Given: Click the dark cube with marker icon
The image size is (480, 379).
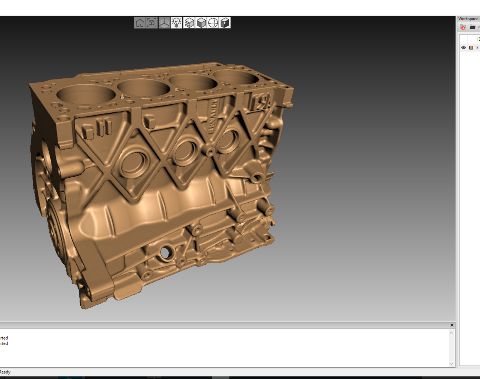Looking at the screenshot, I should point(225,23).
